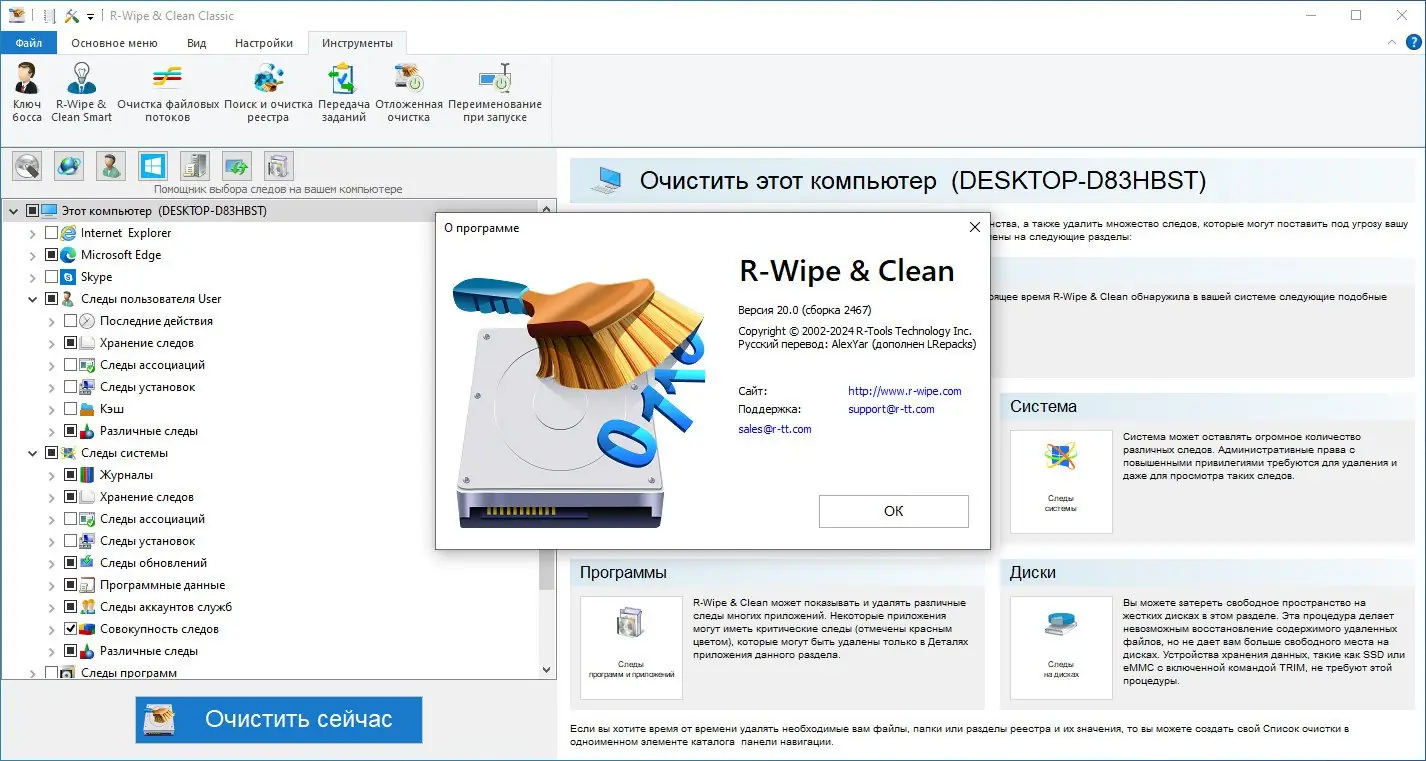Screen dimensions: 1426x761
Task: Close the О программе dialog
Action: tap(975, 227)
